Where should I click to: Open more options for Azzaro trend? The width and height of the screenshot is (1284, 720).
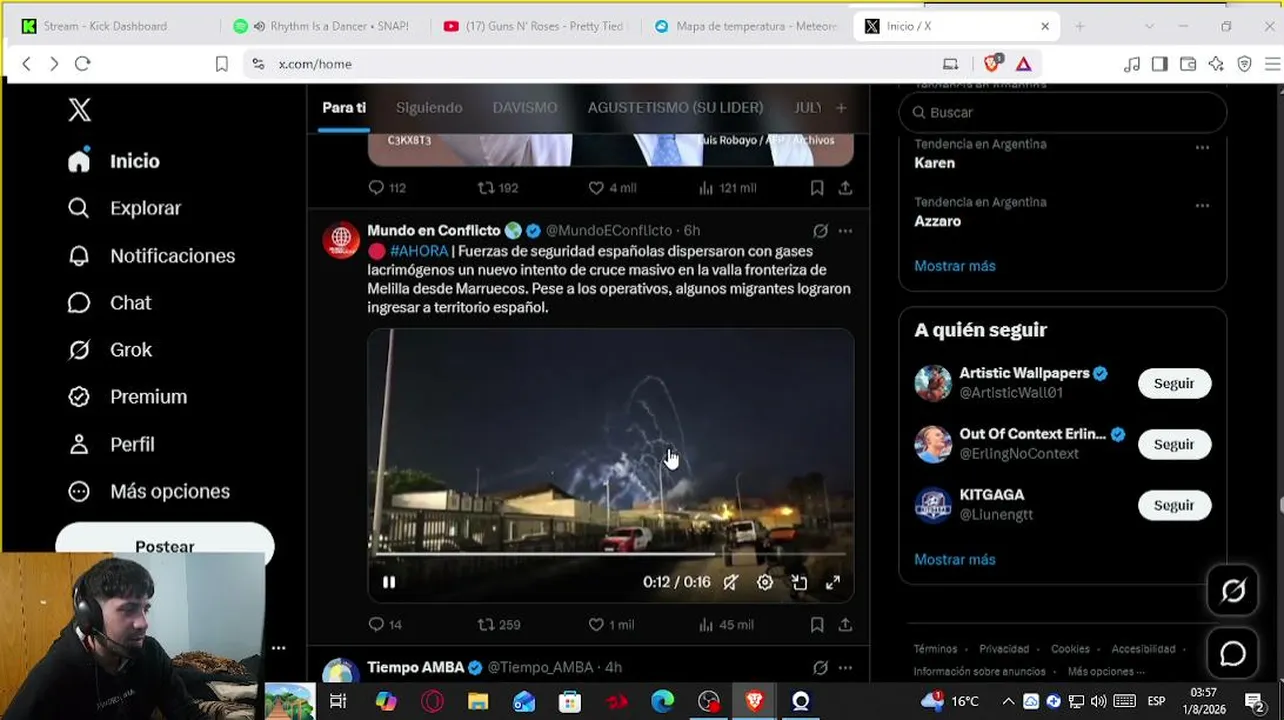(x=1202, y=205)
